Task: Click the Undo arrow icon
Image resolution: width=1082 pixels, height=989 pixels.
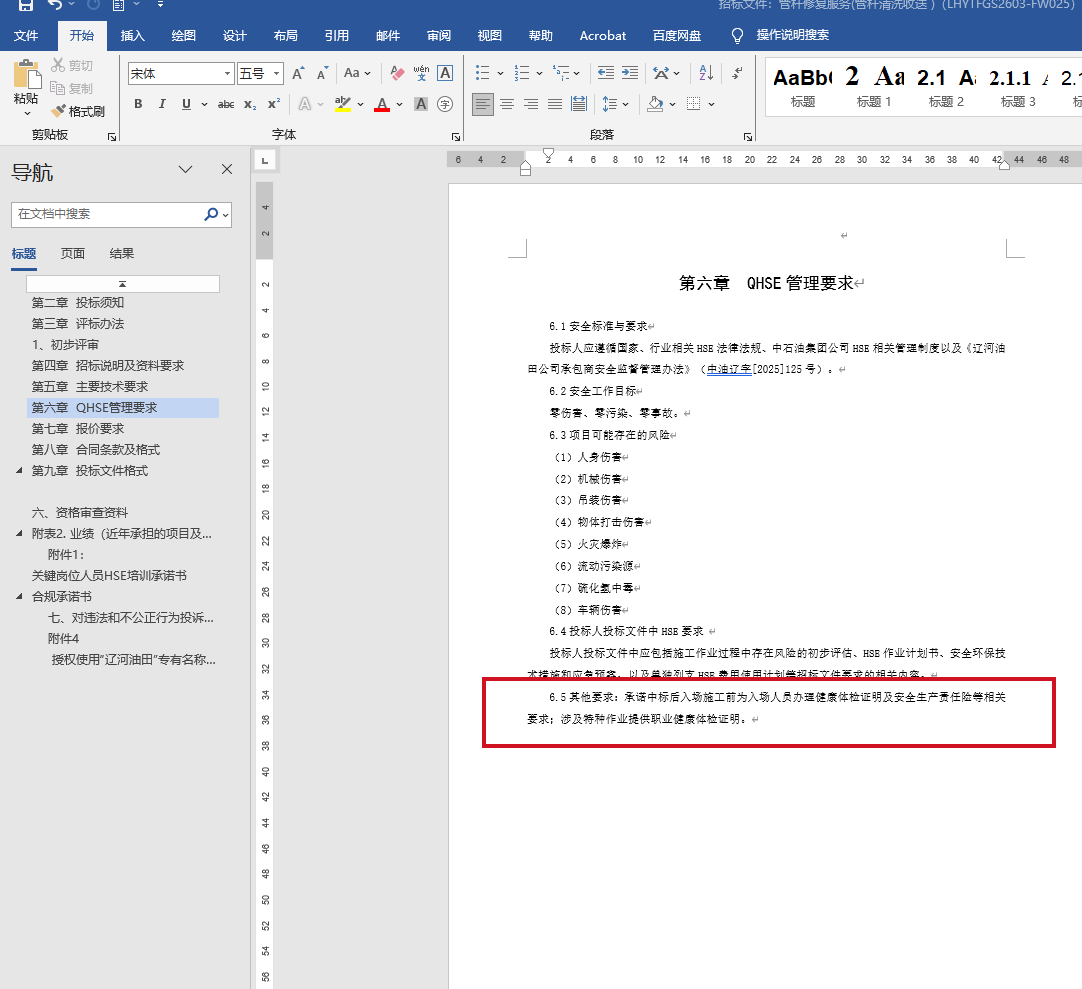Action: [55, 5]
